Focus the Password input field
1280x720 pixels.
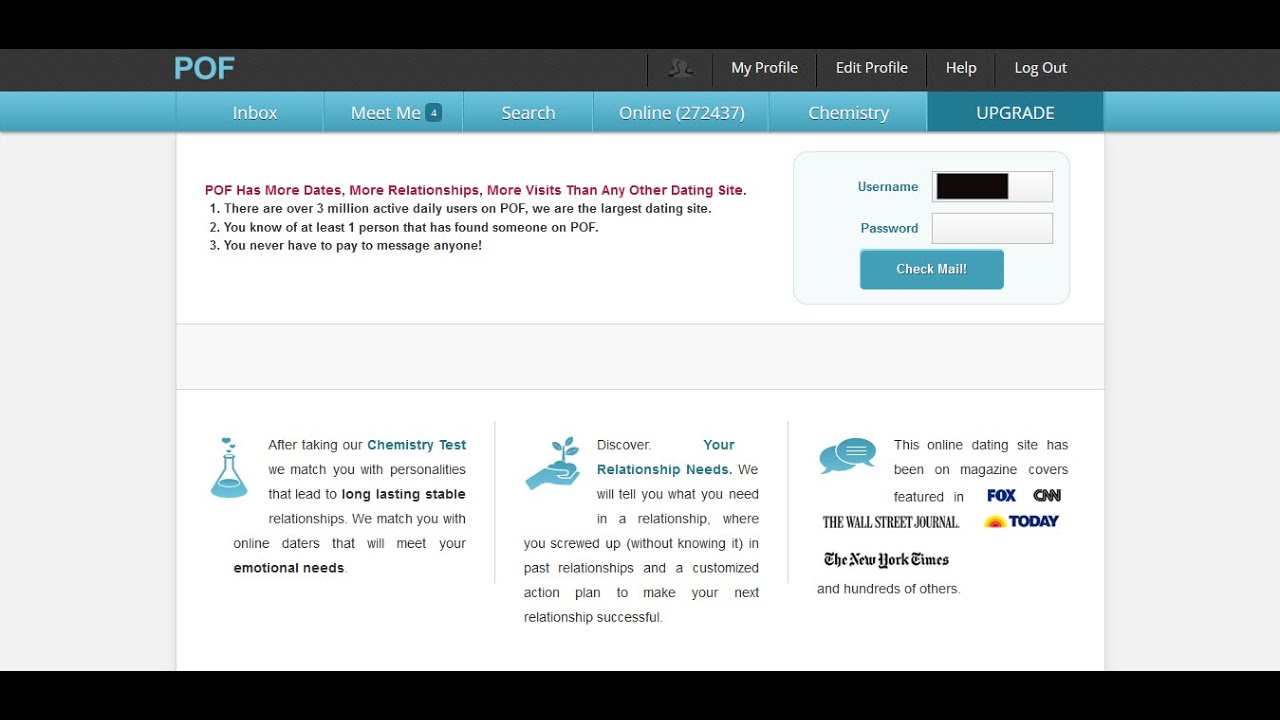click(992, 228)
